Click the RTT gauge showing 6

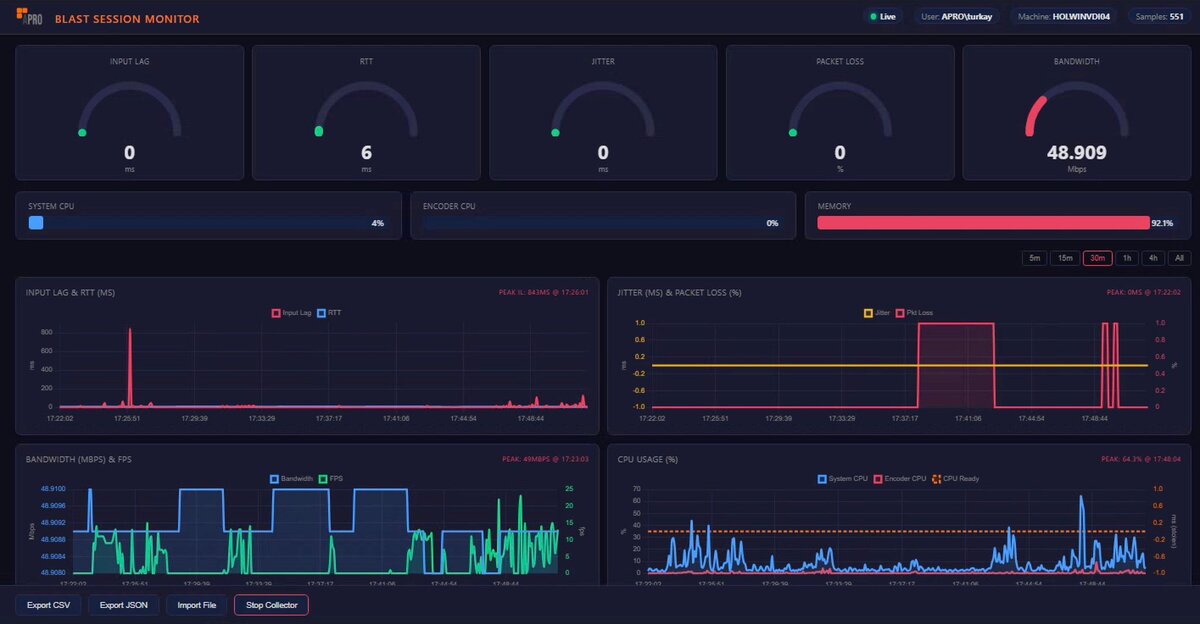(x=366, y=110)
